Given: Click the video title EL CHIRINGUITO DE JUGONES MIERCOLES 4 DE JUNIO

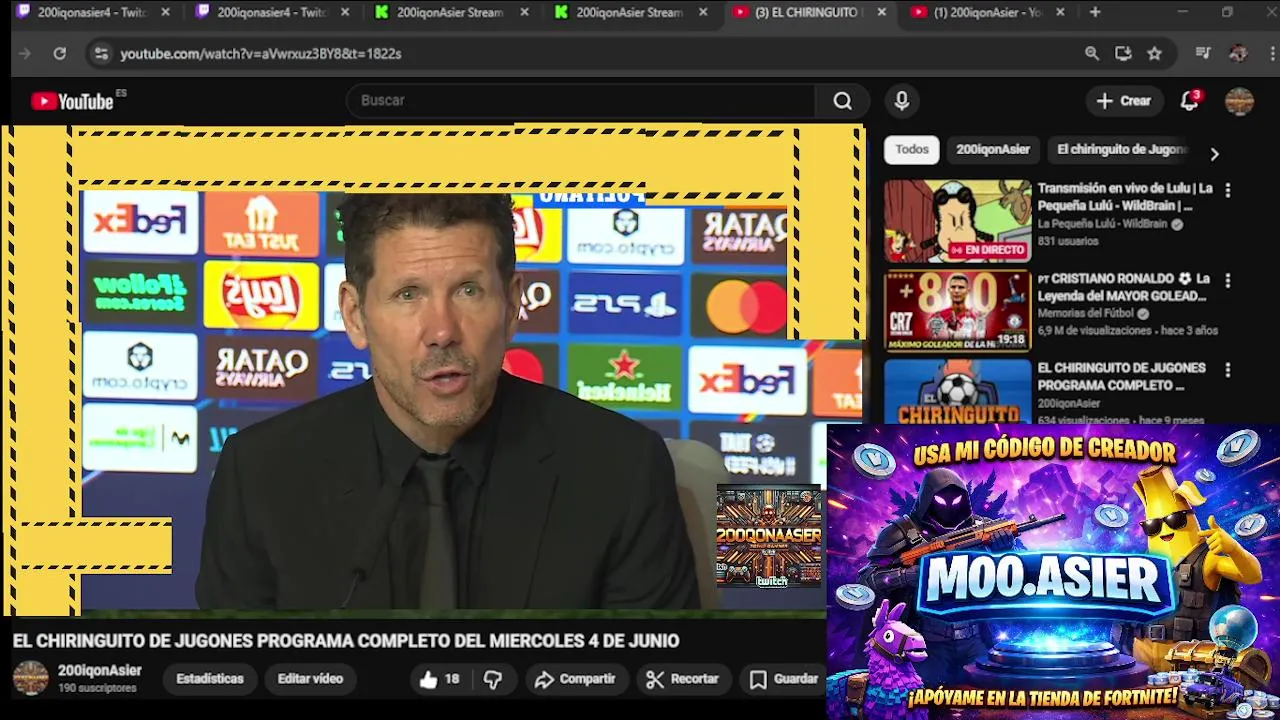Looking at the screenshot, I should pyautogui.click(x=346, y=641).
